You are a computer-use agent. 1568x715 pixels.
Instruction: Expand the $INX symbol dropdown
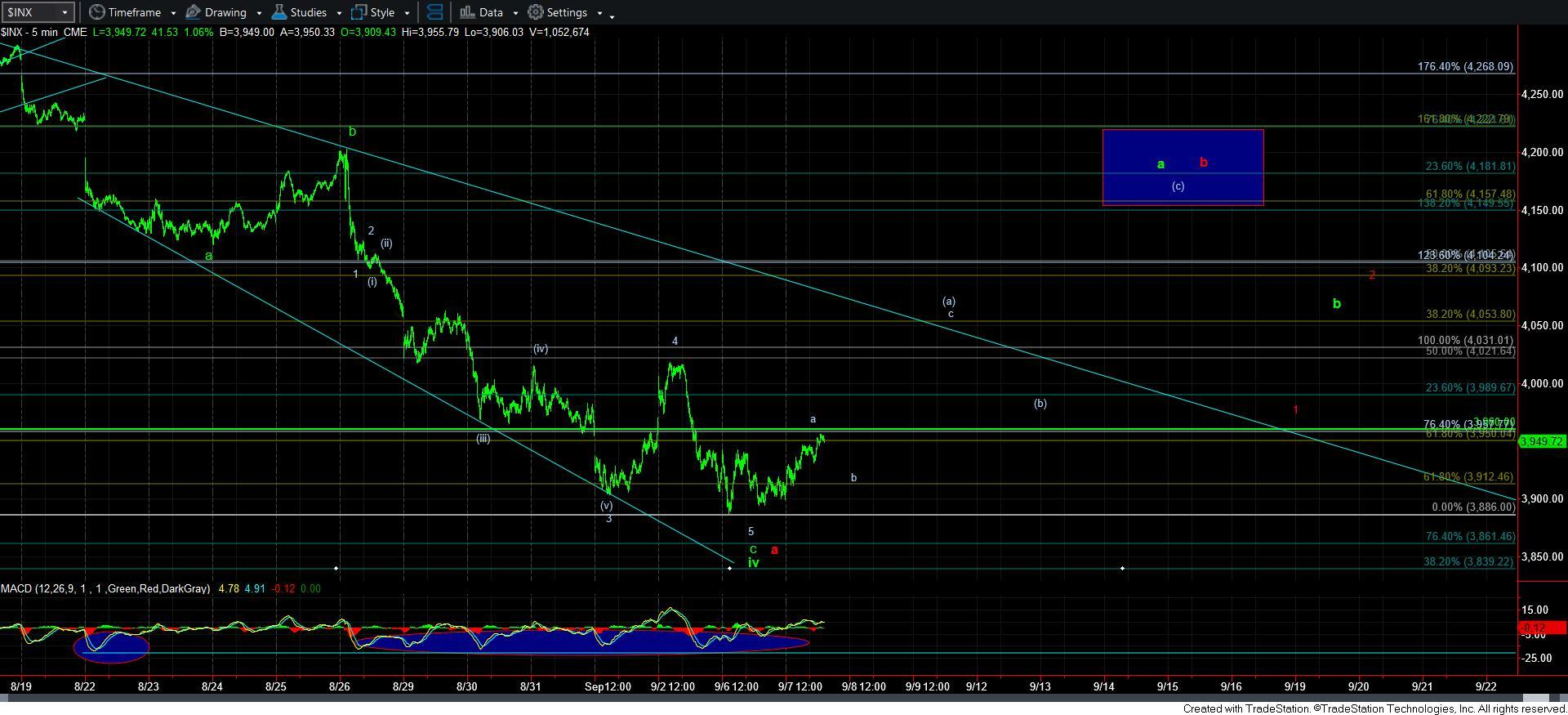65,12
